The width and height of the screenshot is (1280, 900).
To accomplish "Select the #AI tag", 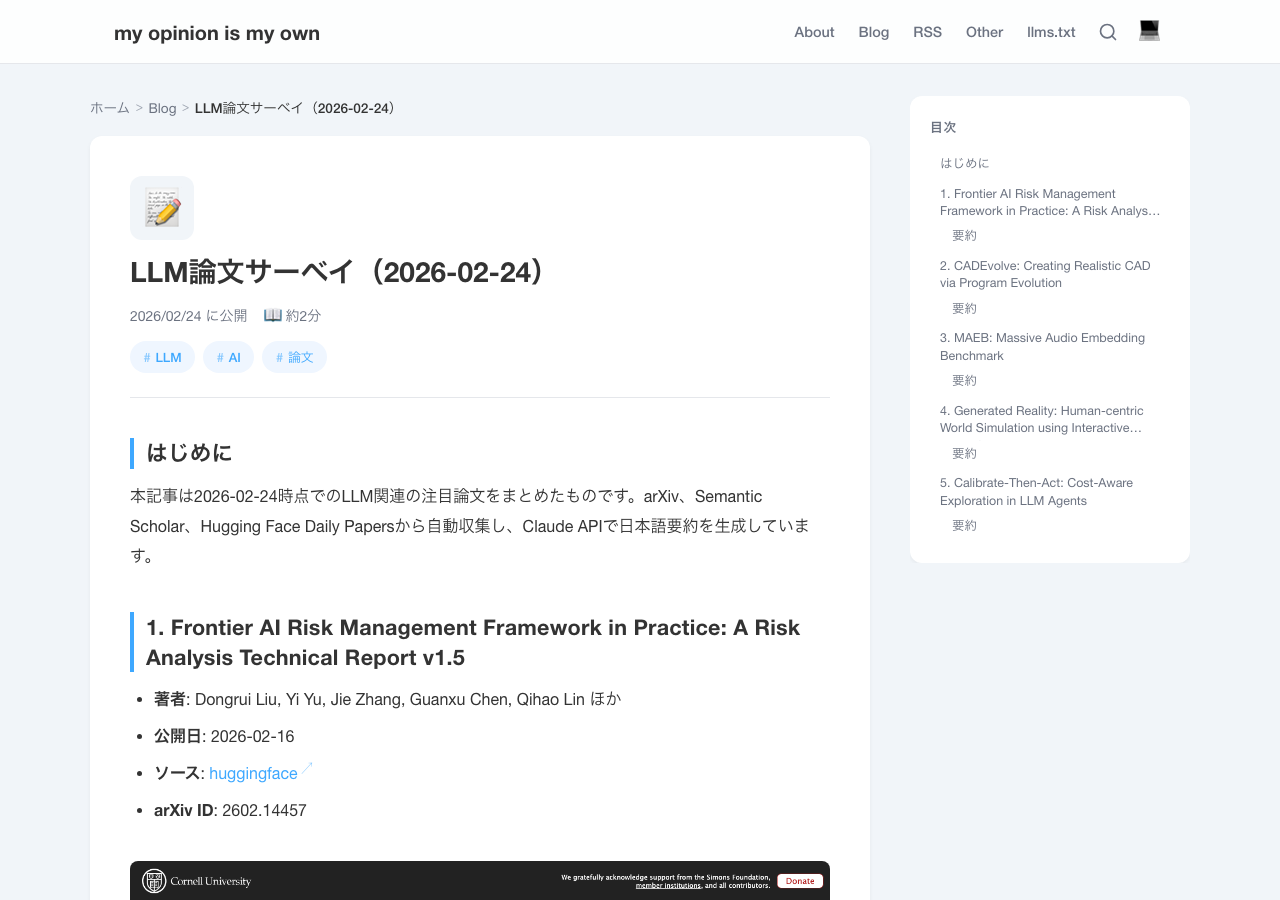I will 228,356.
